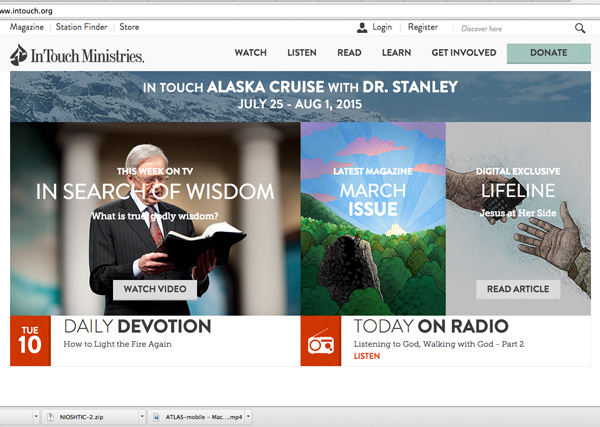Click the orange radio icon tile
600x427 pixels.
point(321,341)
